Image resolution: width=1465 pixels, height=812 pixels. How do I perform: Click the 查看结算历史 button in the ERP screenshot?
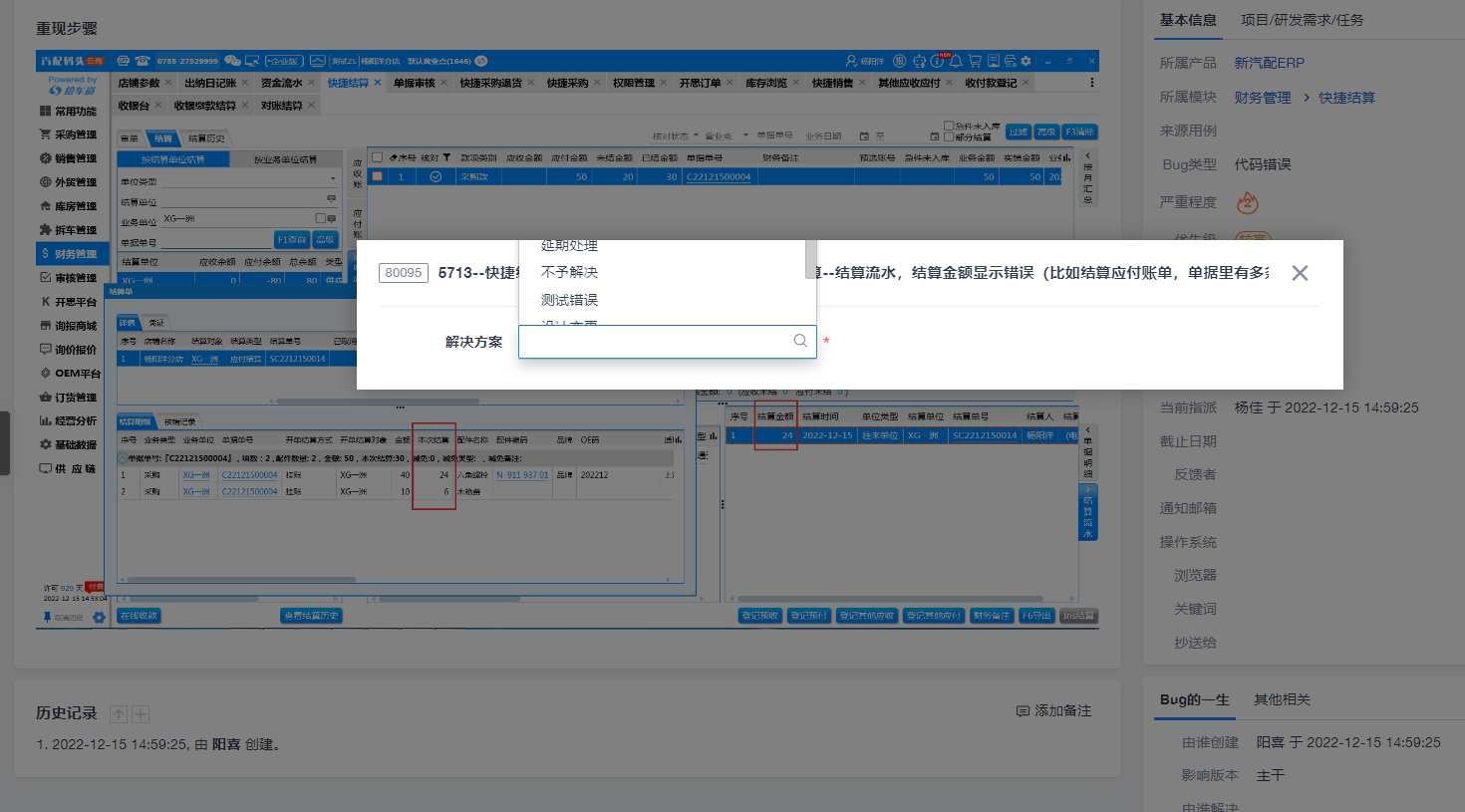point(311,616)
